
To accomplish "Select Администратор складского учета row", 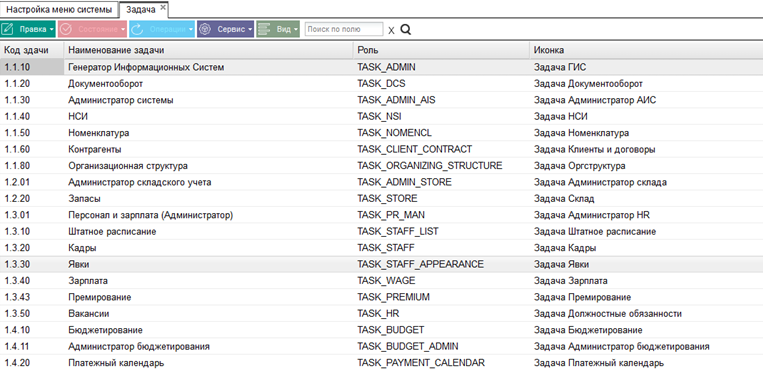I will point(382,182).
